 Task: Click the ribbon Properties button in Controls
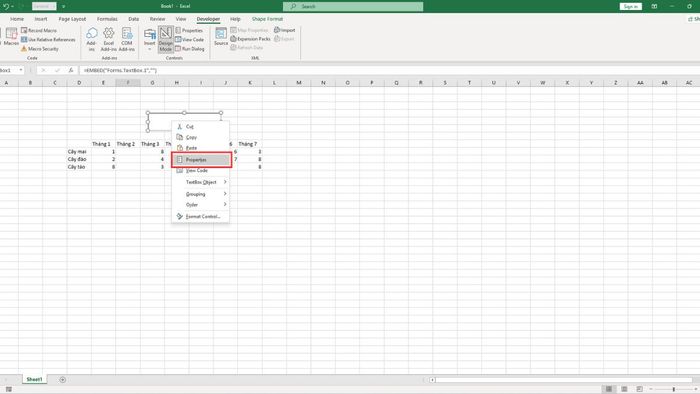click(189, 30)
